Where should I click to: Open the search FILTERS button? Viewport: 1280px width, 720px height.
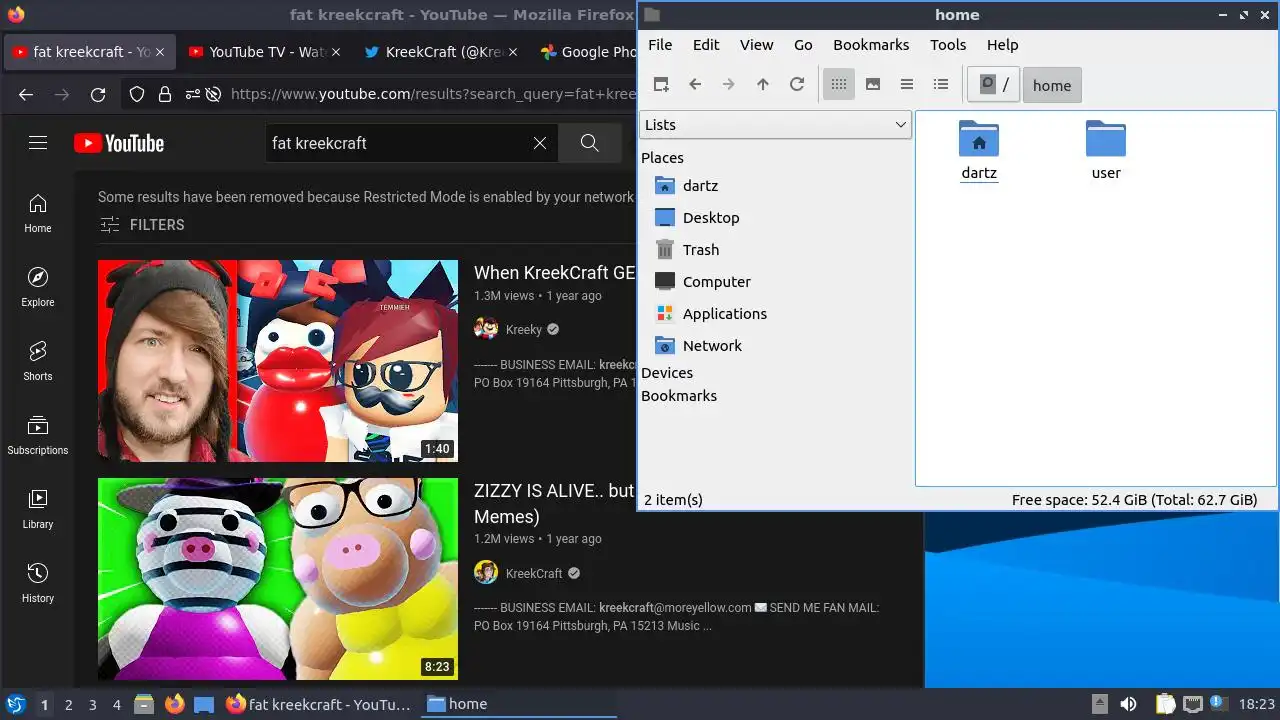click(142, 225)
